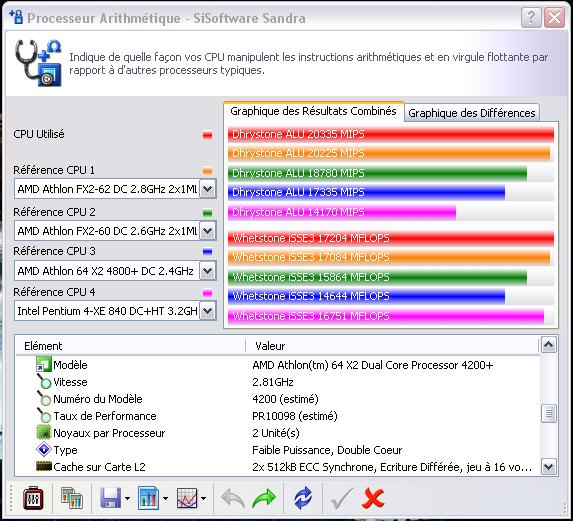The image size is (573, 521).
Task: Open the dropdown arrow next to bar chart icon
Action: point(166,498)
